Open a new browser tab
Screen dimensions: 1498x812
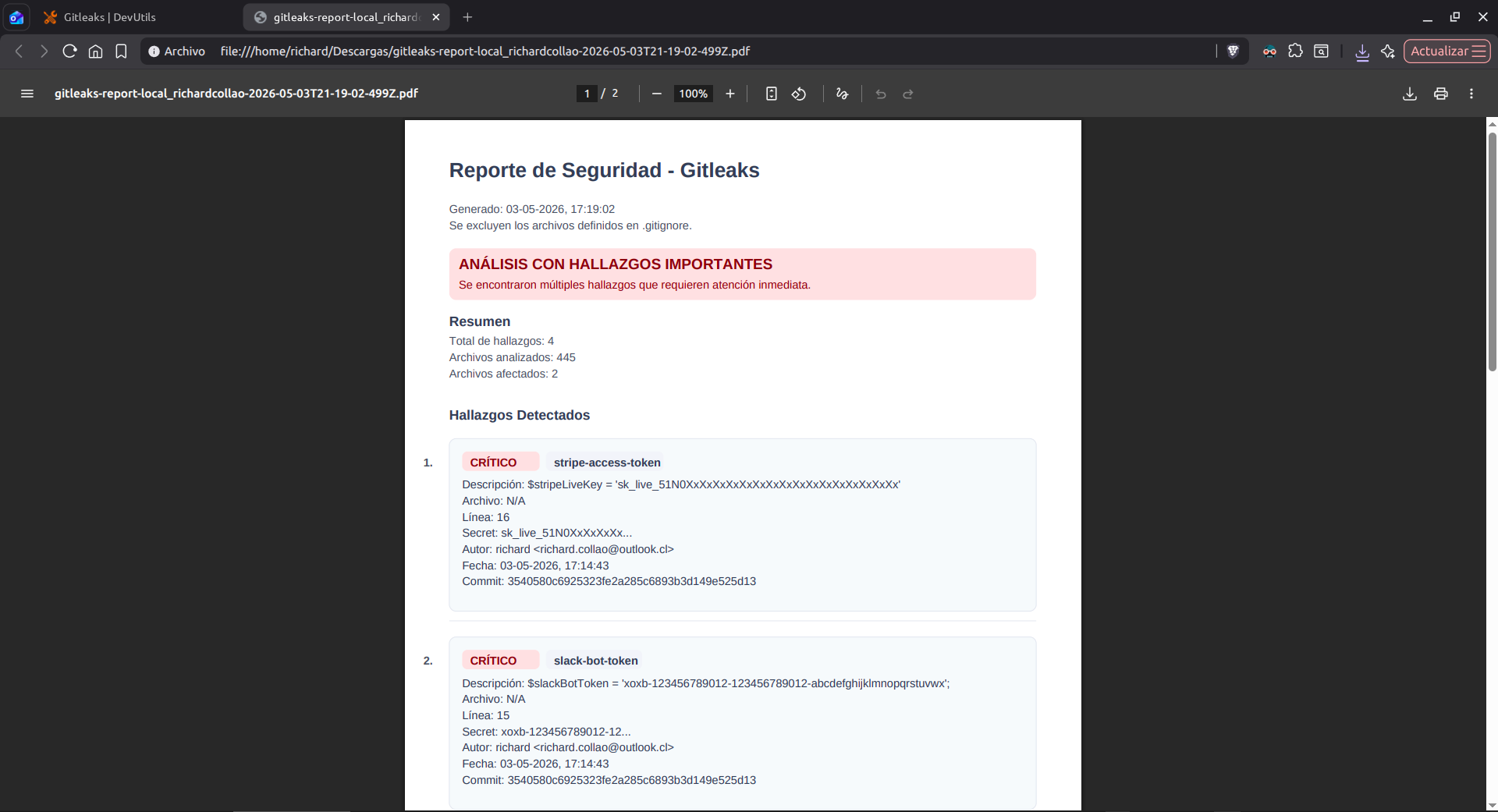(x=467, y=17)
